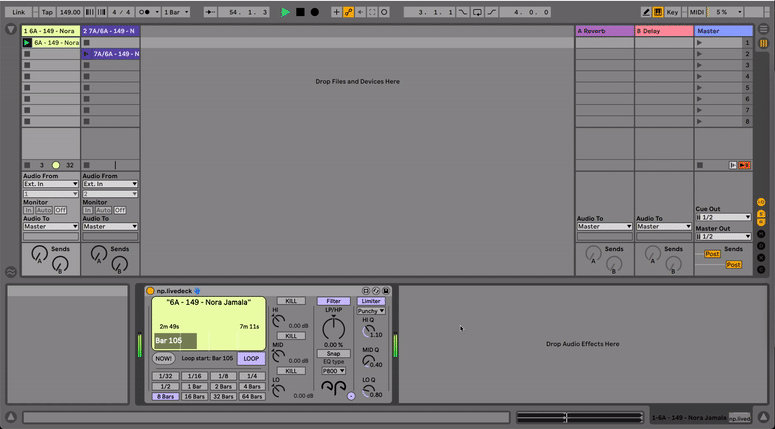Click the NOW! button

[163, 359]
